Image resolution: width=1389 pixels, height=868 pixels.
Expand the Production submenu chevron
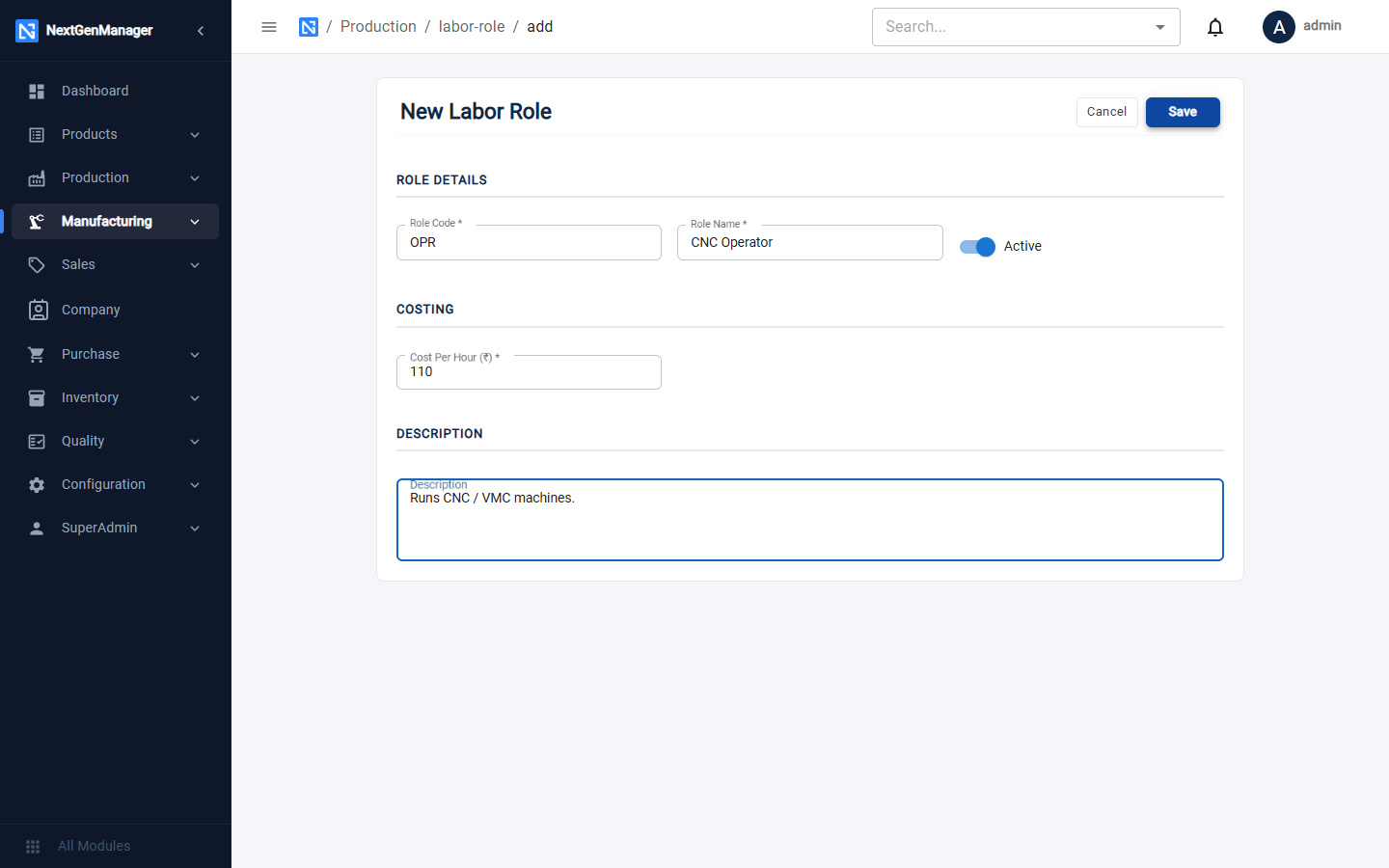coord(195,178)
